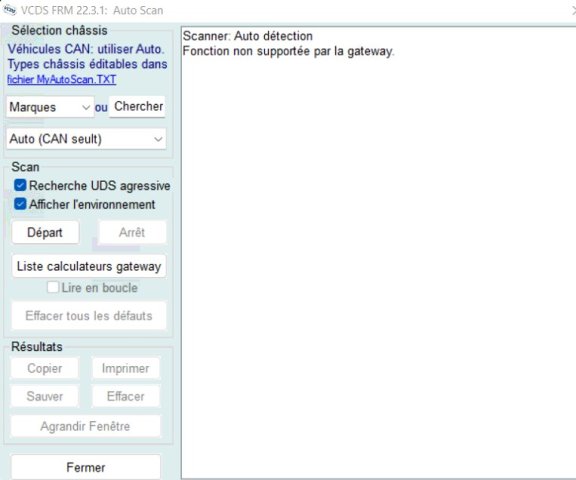Close the Auto Scan with Fermer
This screenshot has height=480, width=576.
coord(86,467)
